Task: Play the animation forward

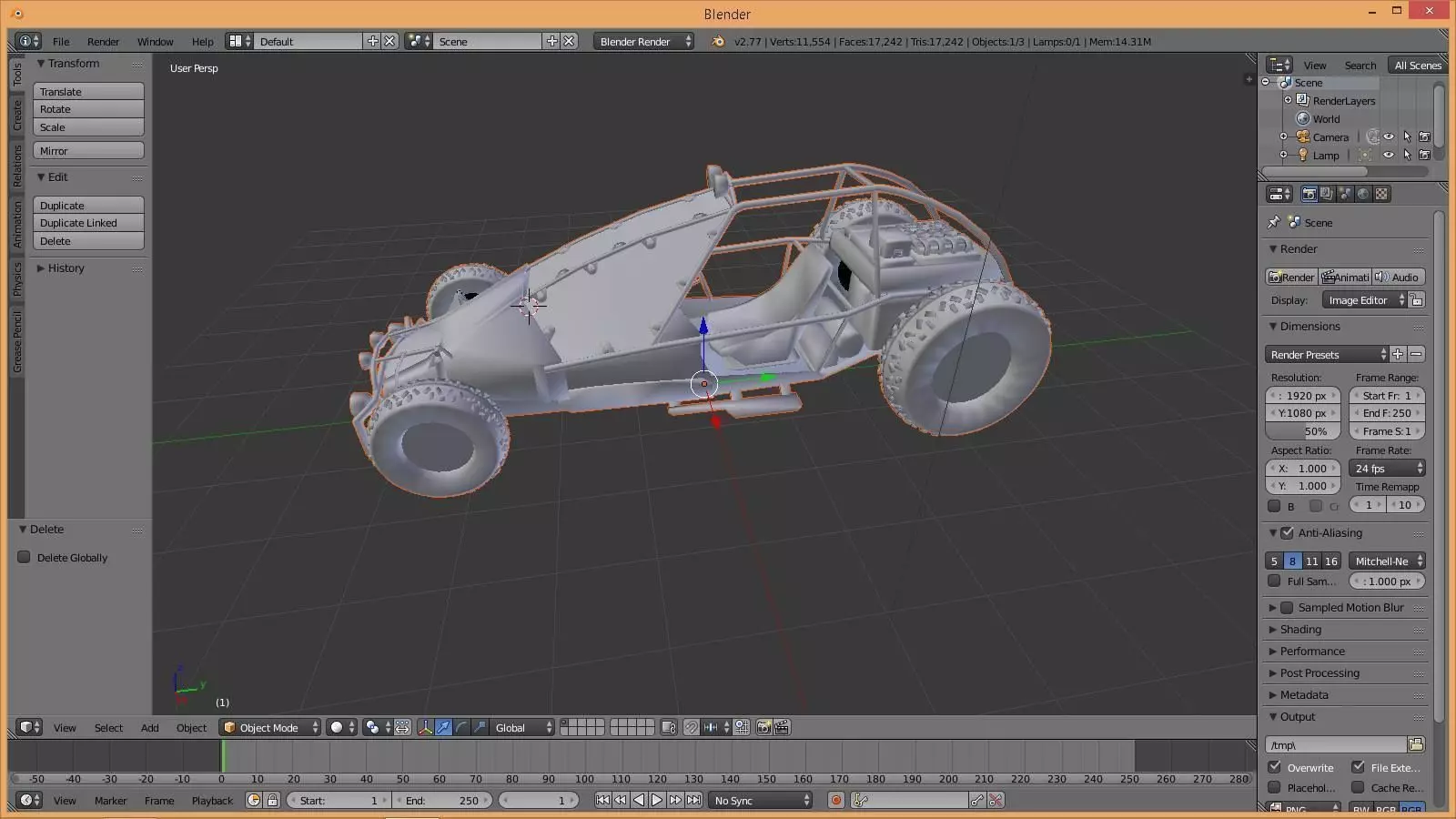Action: point(657,800)
